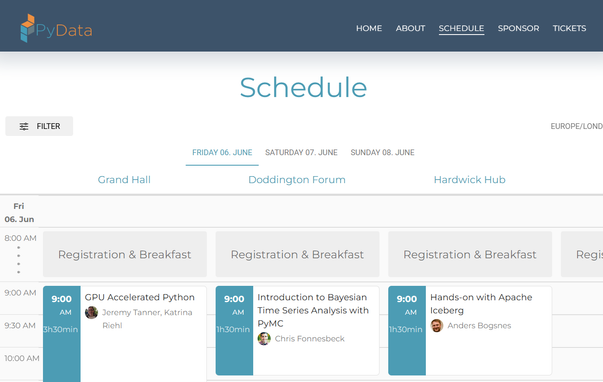The image size is (603, 382).
Task: Click the Chris Fonnesbeck speaker name
Action: [x=310, y=339]
